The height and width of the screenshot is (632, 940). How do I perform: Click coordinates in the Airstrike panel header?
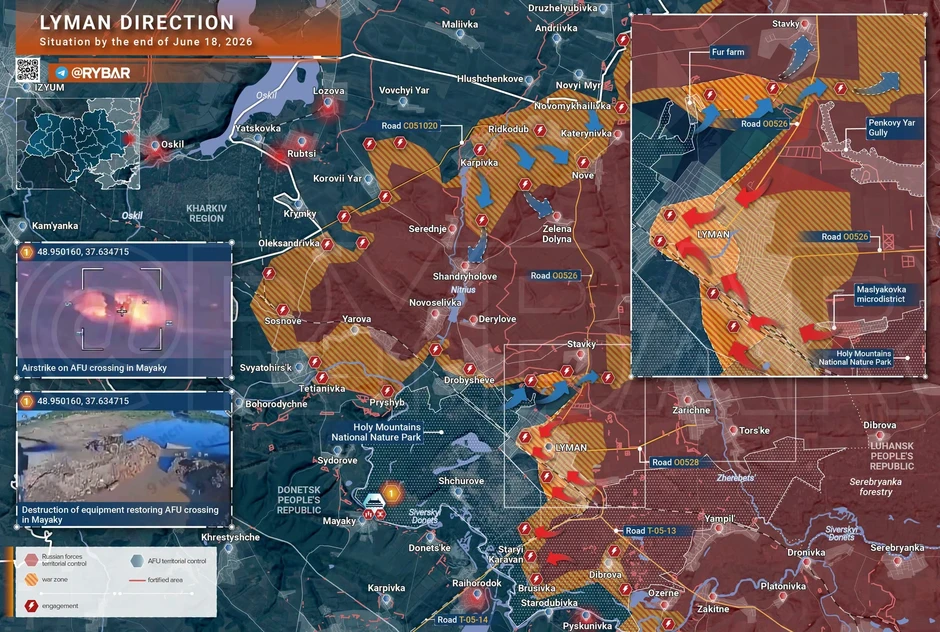[83, 252]
